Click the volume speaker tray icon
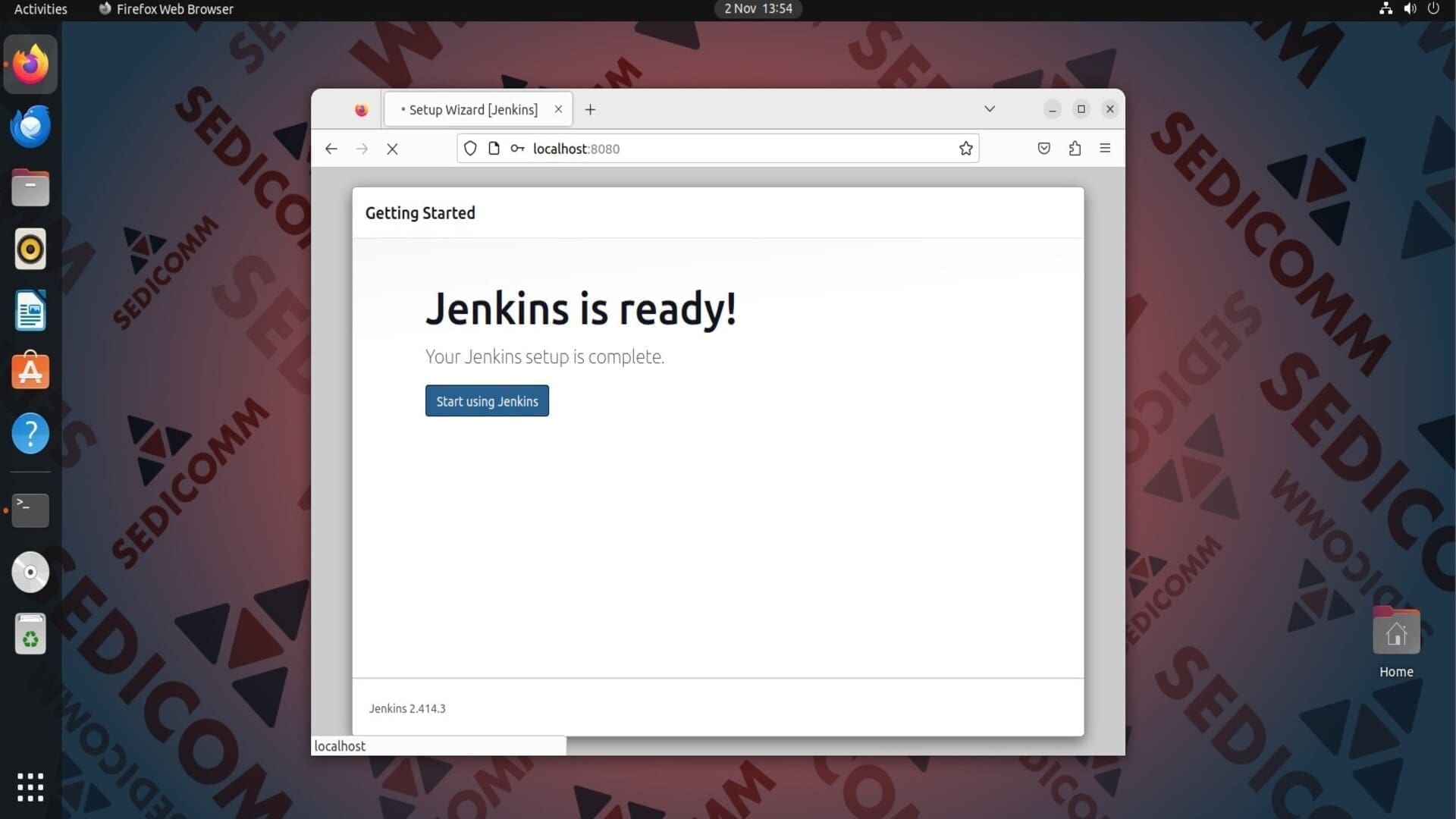This screenshot has width=1456, height=819. tap(1410, 9)
